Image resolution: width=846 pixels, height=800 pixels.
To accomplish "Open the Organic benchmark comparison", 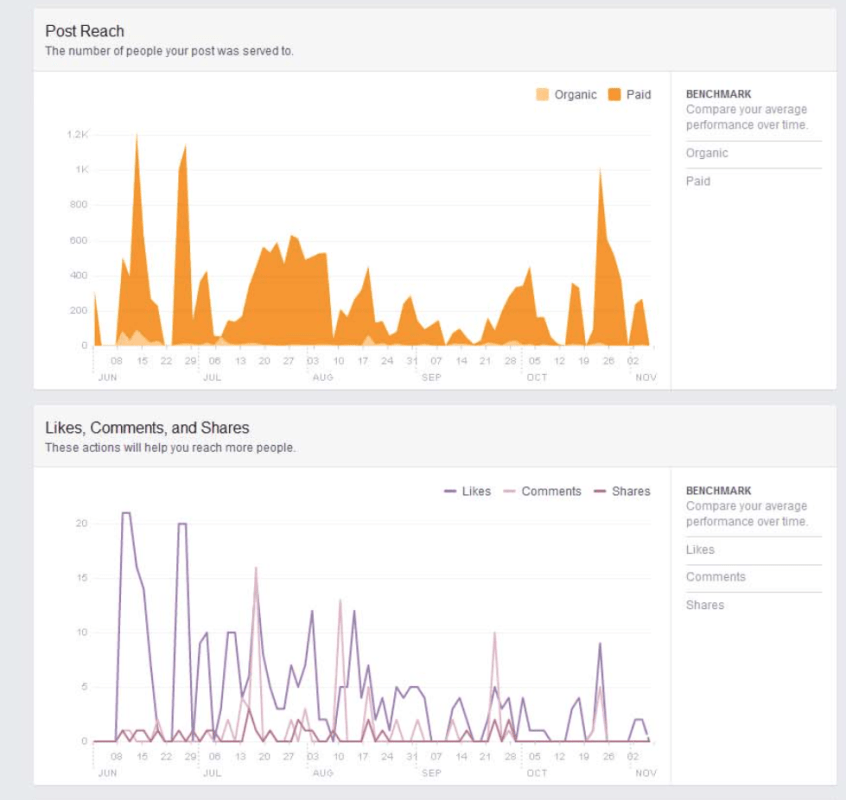I will [x=707, y=153].
